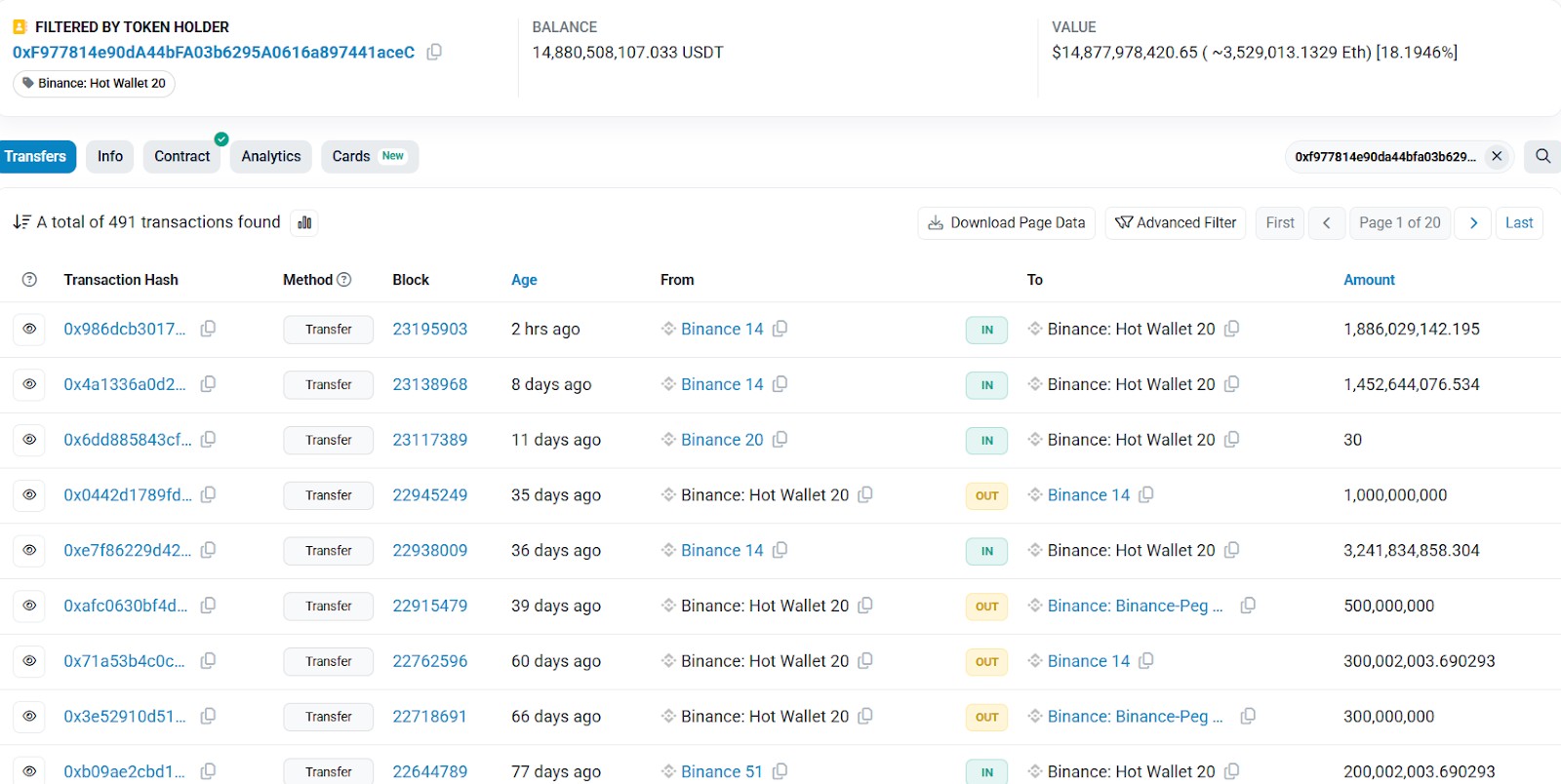1561x784 pixels.
Task: Open transaction 0x986dcb3017
Action: point(125,330)
